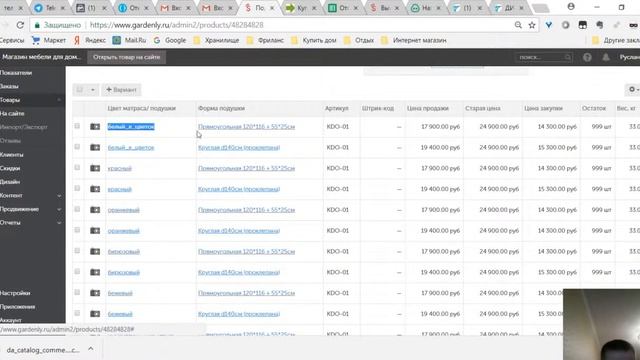640x360 pixels.
Task: Click the + Вариант button
Action: coord(121,90)
